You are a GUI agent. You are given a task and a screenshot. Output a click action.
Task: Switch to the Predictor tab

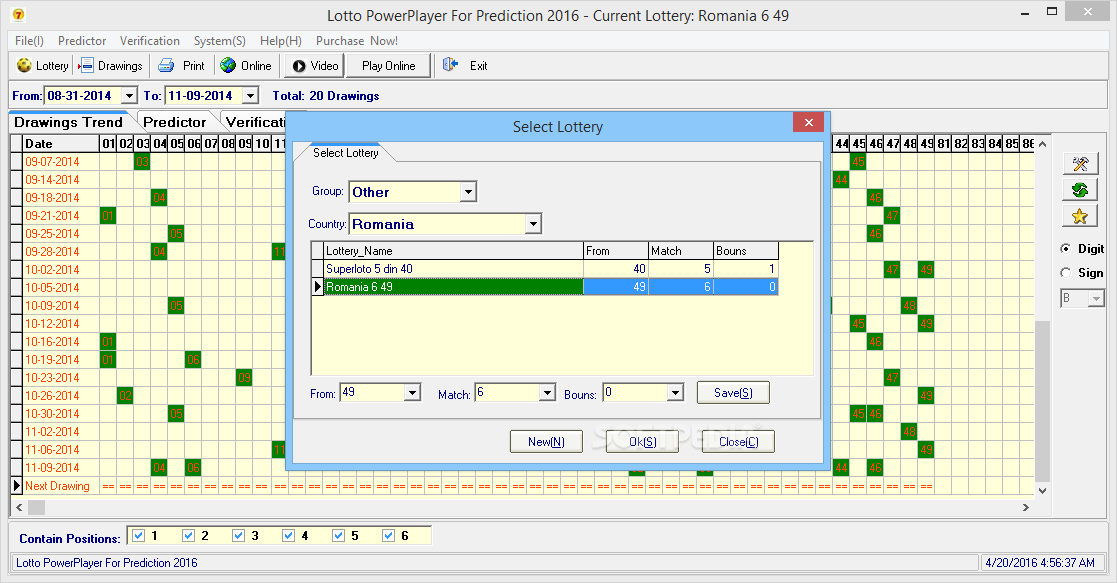pos(175,122)
